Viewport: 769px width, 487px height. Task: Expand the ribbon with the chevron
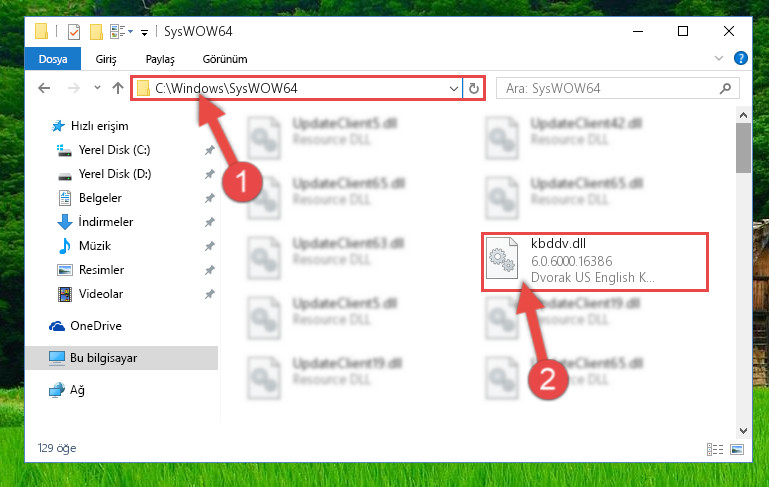(x=718, y=58)
